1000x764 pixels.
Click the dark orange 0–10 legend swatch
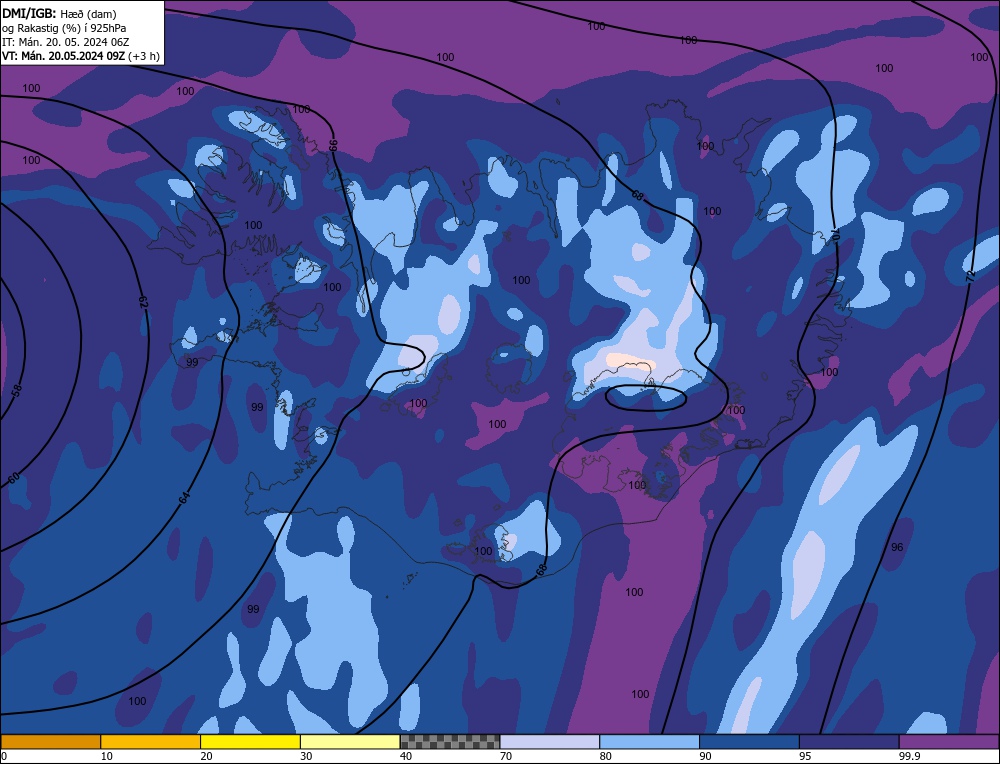(x=50, y=741)
